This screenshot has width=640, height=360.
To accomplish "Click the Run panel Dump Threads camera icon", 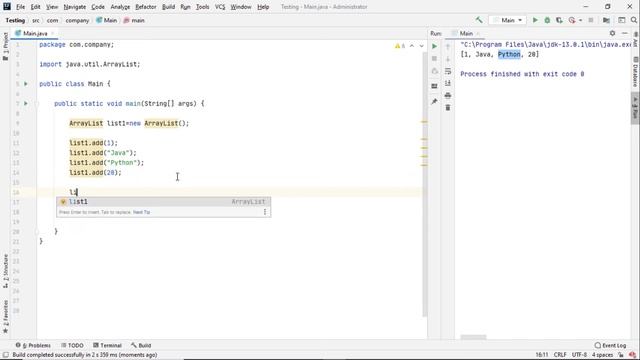I will [434, 71].
